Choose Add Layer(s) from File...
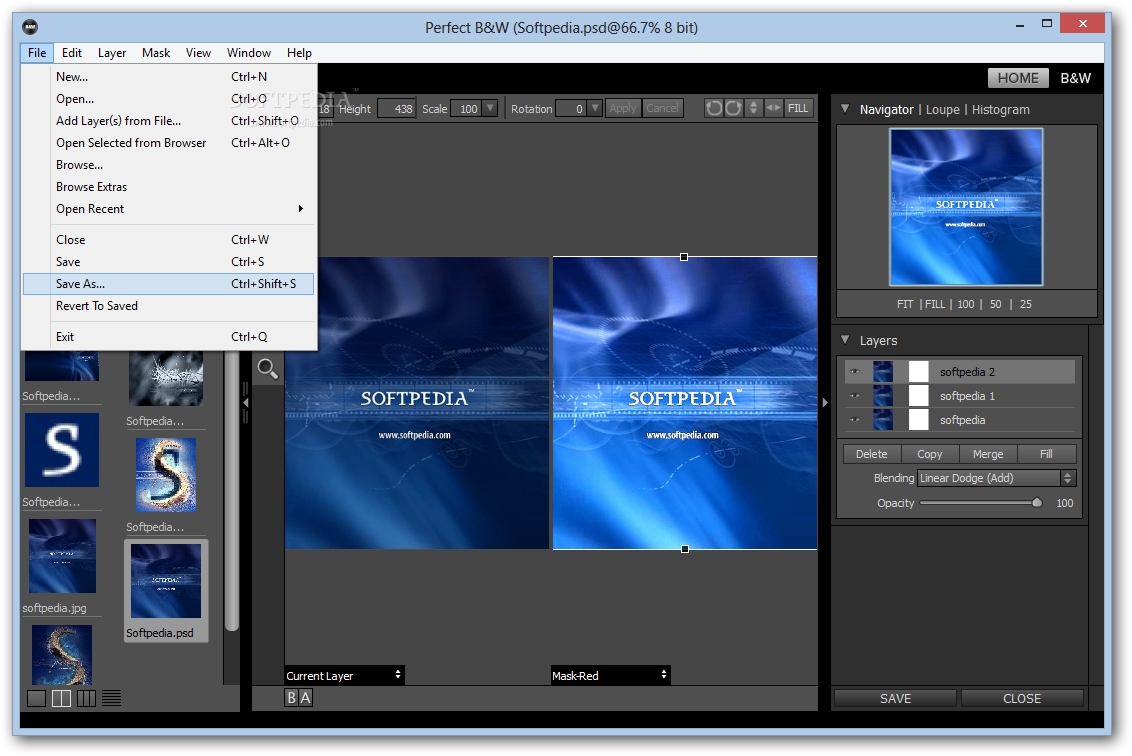1132x756 pixels. [169, 121]
